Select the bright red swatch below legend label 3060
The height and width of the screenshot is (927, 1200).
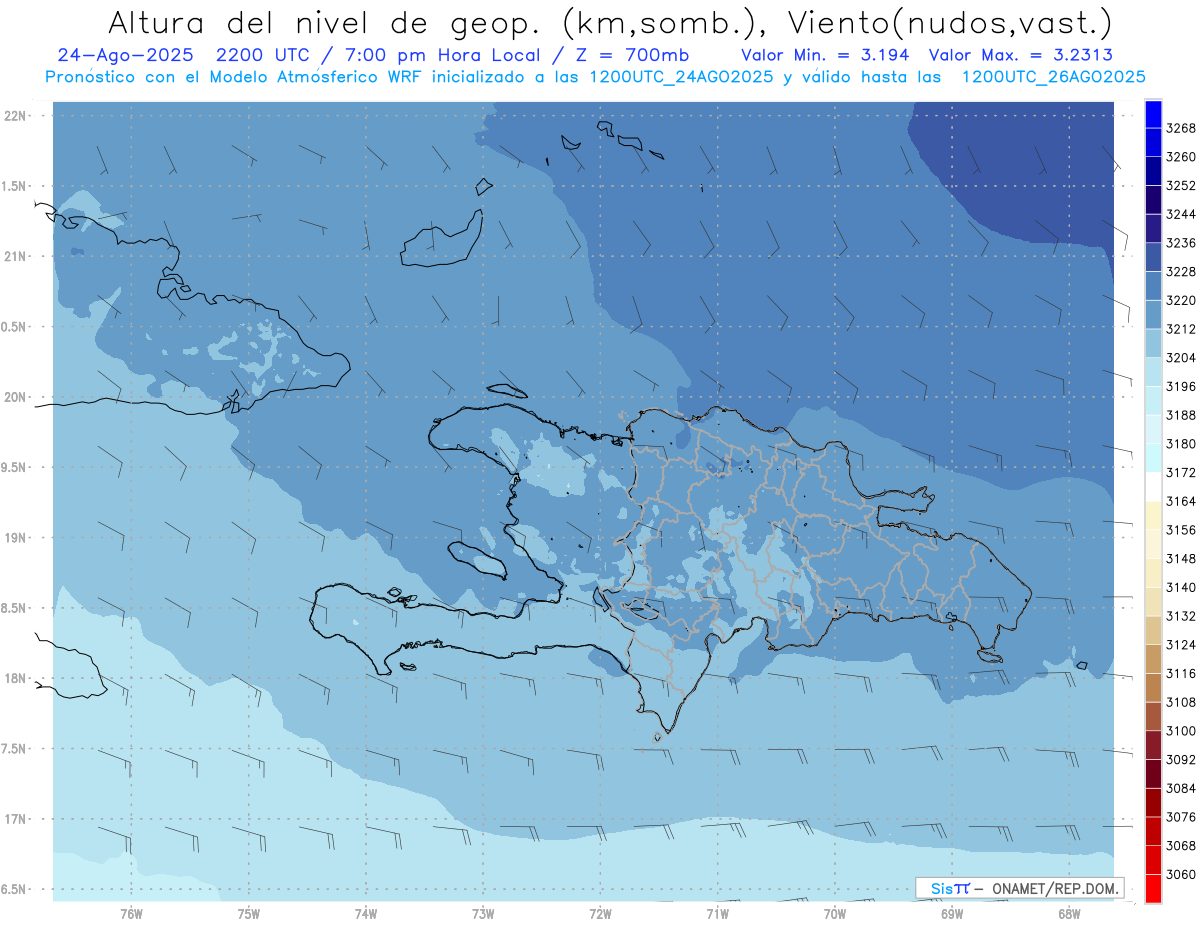pyautogui.click(x=1153, y=888)
